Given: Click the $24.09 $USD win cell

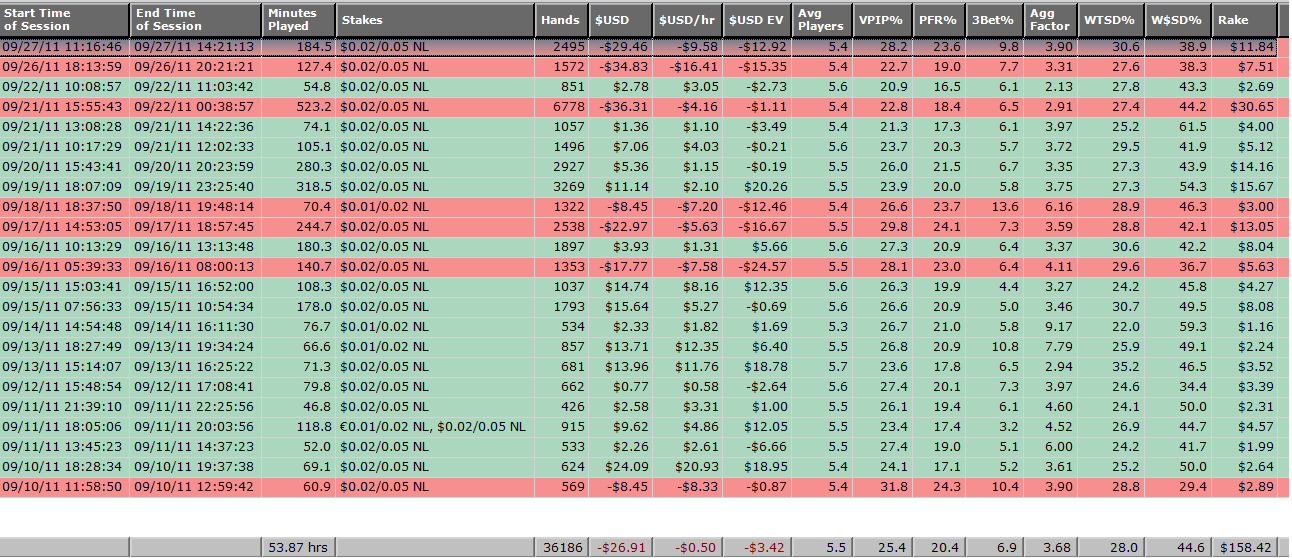Looking at the screenshot, I should [x=620, y=467].
